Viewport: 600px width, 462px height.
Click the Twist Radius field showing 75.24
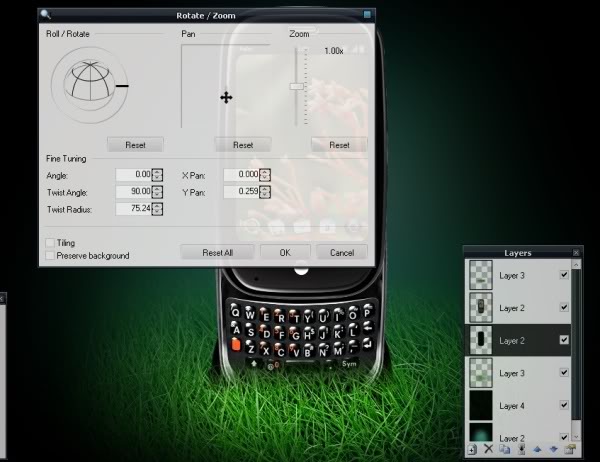tap(134, 209)
